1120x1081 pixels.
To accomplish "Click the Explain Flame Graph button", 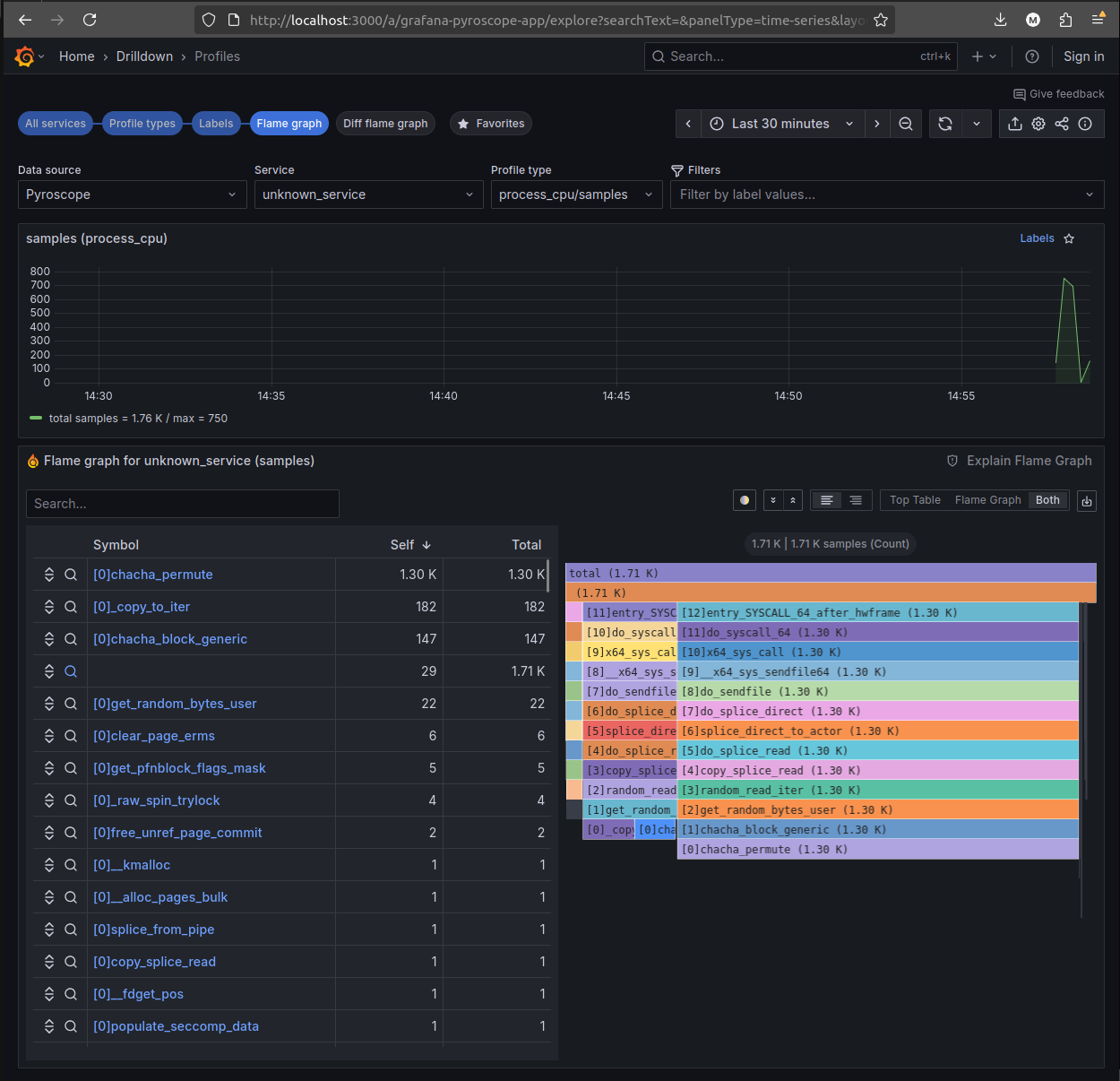I will click(x=1020, y=461).
